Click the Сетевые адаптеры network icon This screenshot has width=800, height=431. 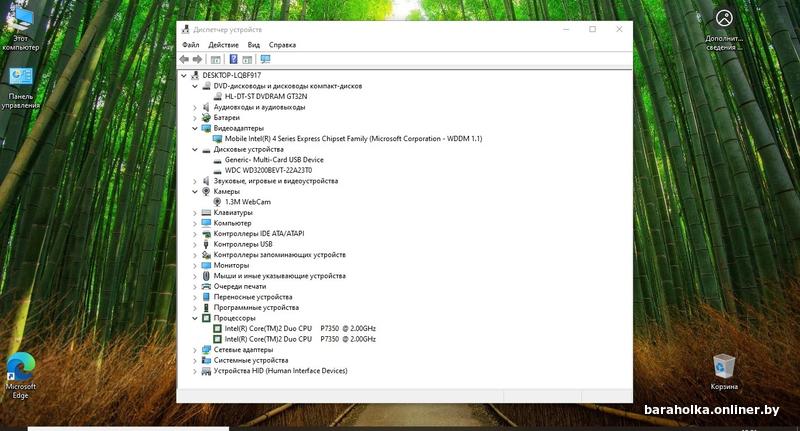click(x=206, y=349)
